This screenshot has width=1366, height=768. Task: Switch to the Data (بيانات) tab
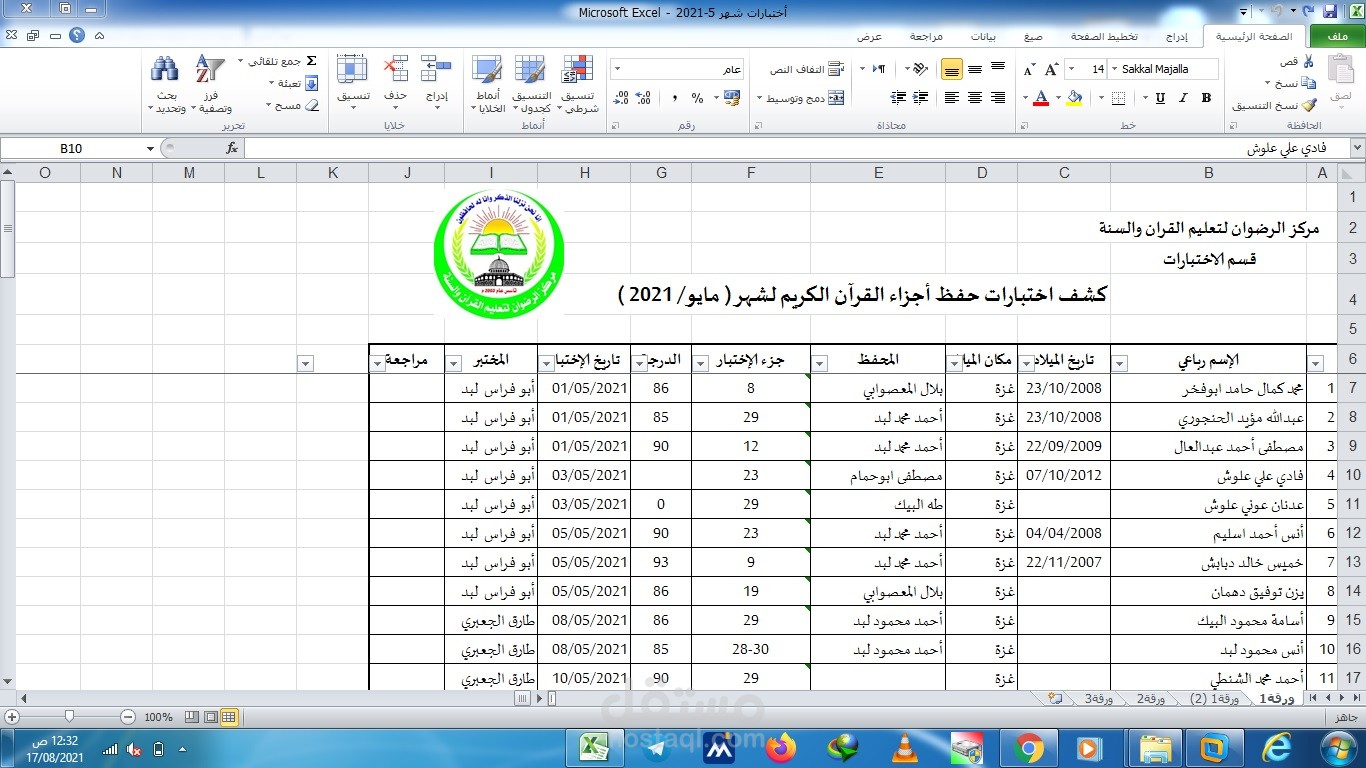(x=983, y=36)
